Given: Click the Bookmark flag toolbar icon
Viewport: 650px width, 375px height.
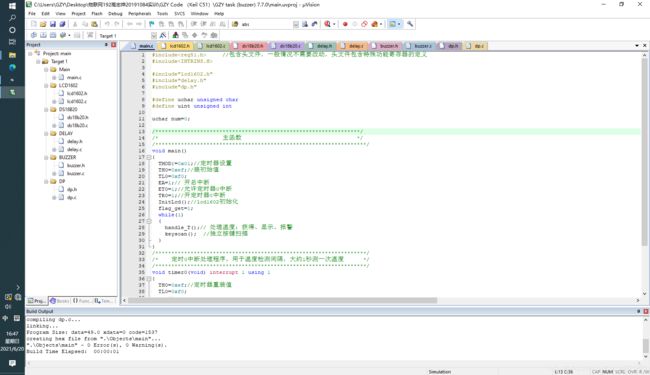Looking at the screenshot, I should coord(152,24).
